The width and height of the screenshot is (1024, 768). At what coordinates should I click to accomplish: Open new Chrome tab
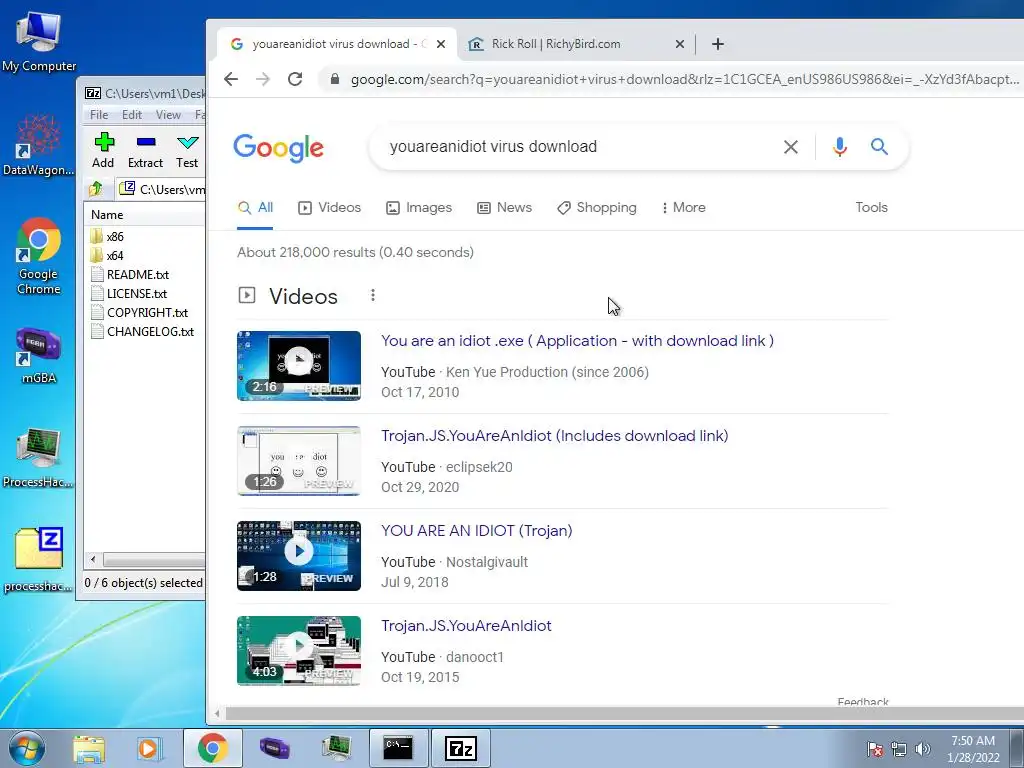(x=718, y=44)
